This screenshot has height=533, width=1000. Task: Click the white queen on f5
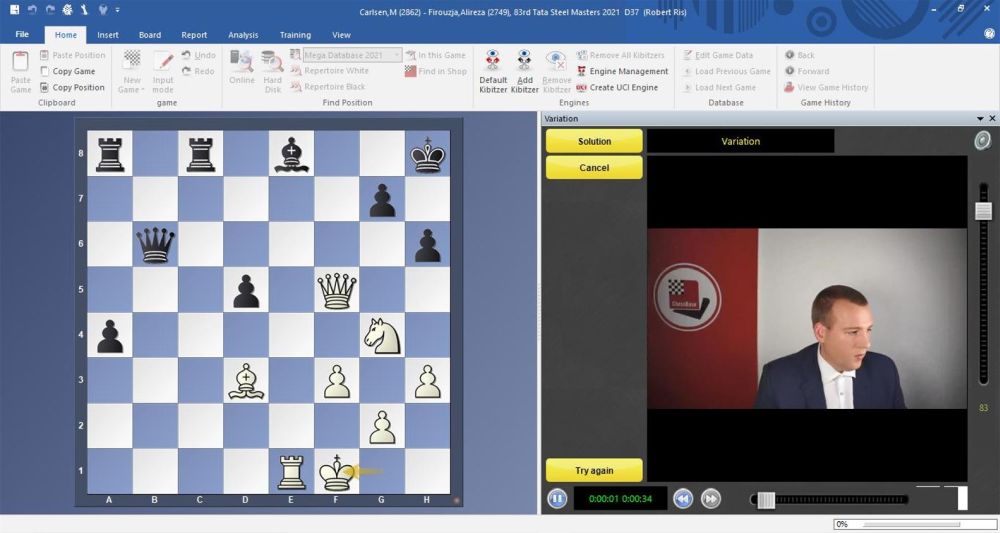(x=337, y=290)
